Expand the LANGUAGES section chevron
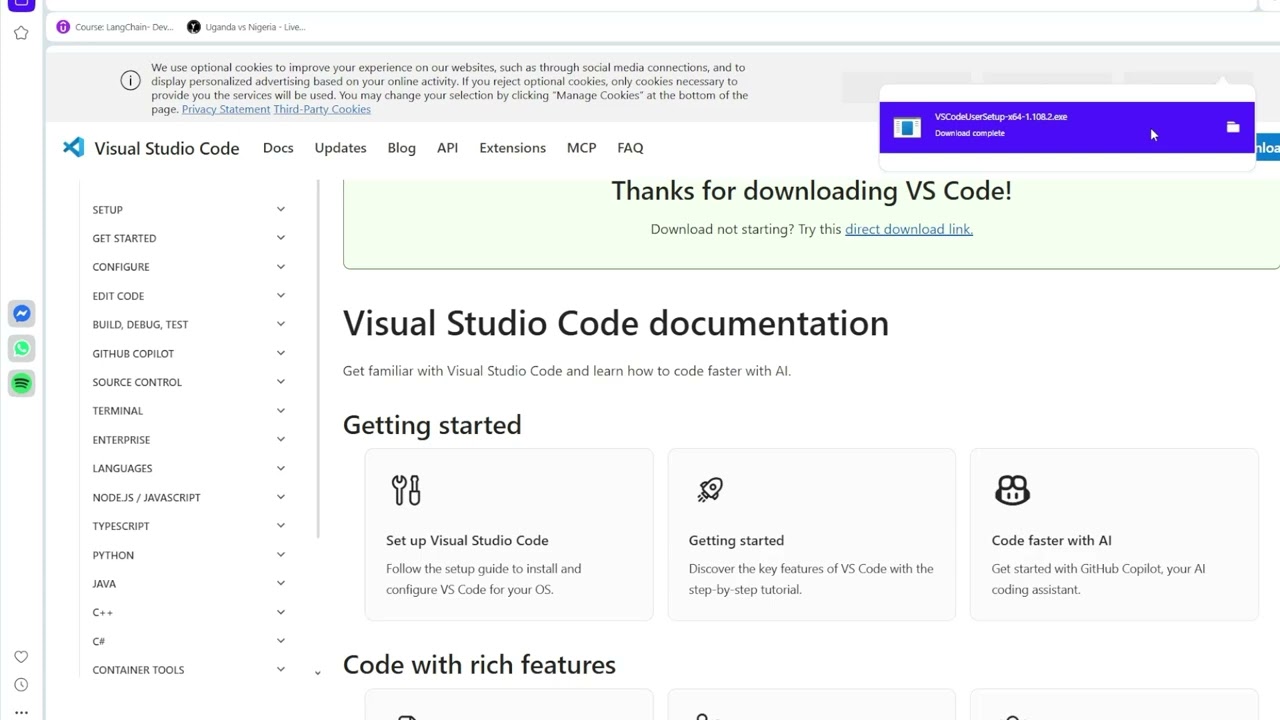The height and width of the screenshot is (720, 1280). coord(281,468)
